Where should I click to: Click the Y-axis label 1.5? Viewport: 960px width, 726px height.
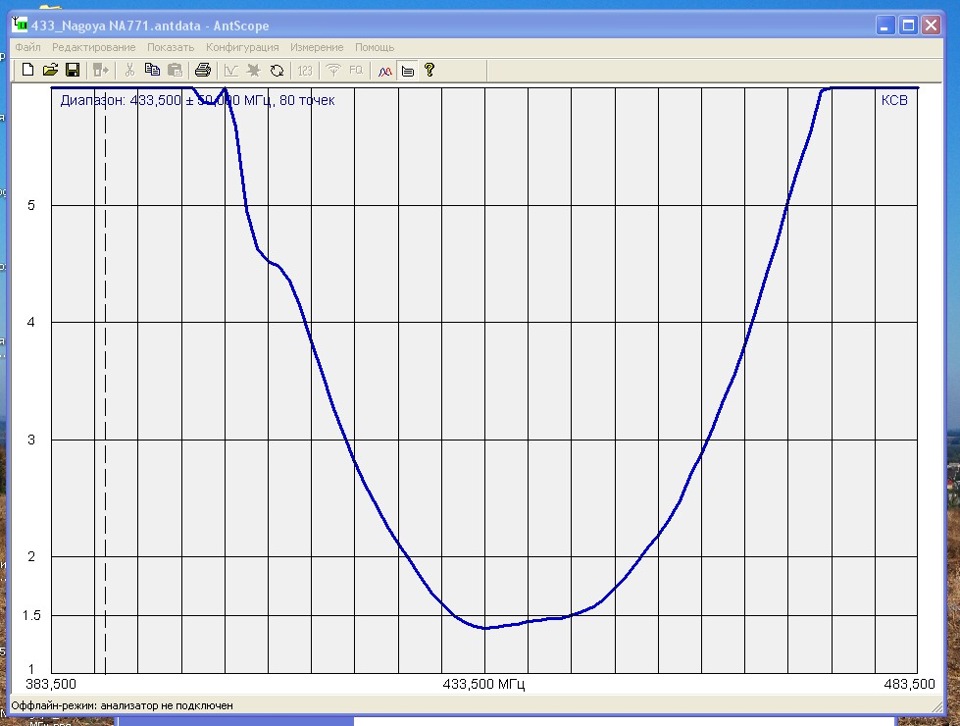point(31,615)
